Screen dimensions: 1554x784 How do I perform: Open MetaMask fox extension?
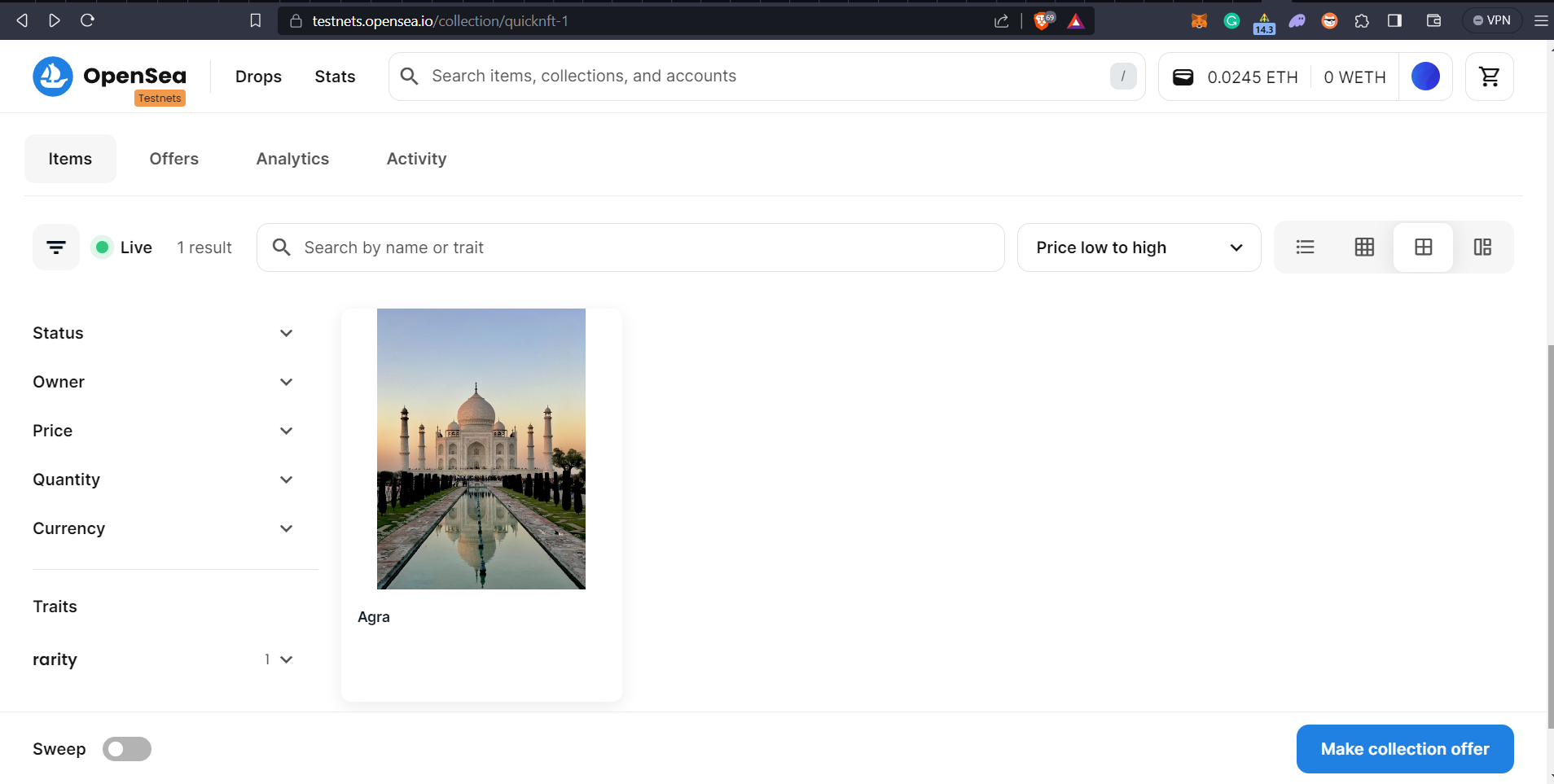click(x=1199, y=21)
